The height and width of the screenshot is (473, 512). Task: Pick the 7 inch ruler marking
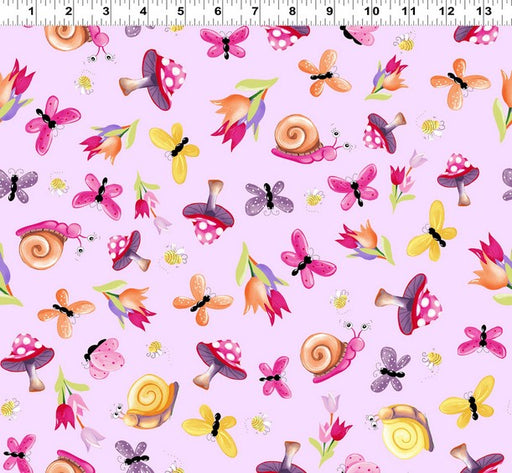click(255, 11)
